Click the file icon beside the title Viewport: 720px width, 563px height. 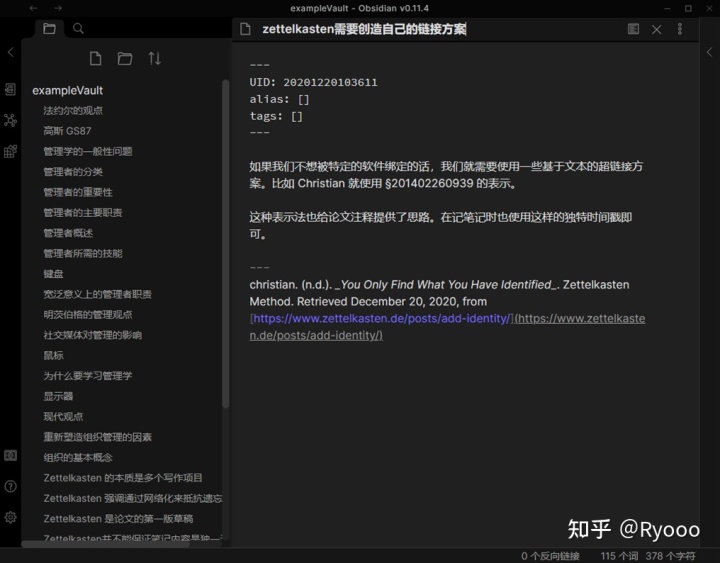tap(246, 29)
